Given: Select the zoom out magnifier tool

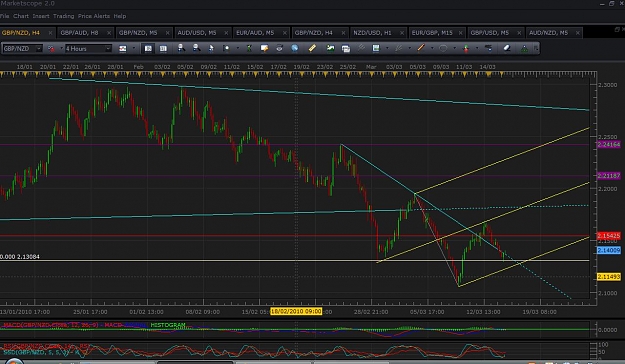Looking at the screenshot, I should click(x=196, y=48).
